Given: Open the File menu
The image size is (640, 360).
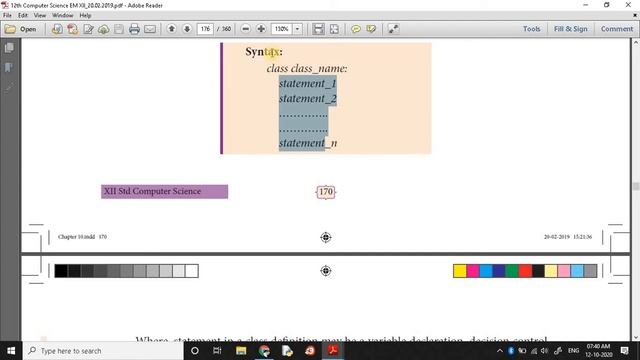Looking at the screenshot, I should [7, 16].
